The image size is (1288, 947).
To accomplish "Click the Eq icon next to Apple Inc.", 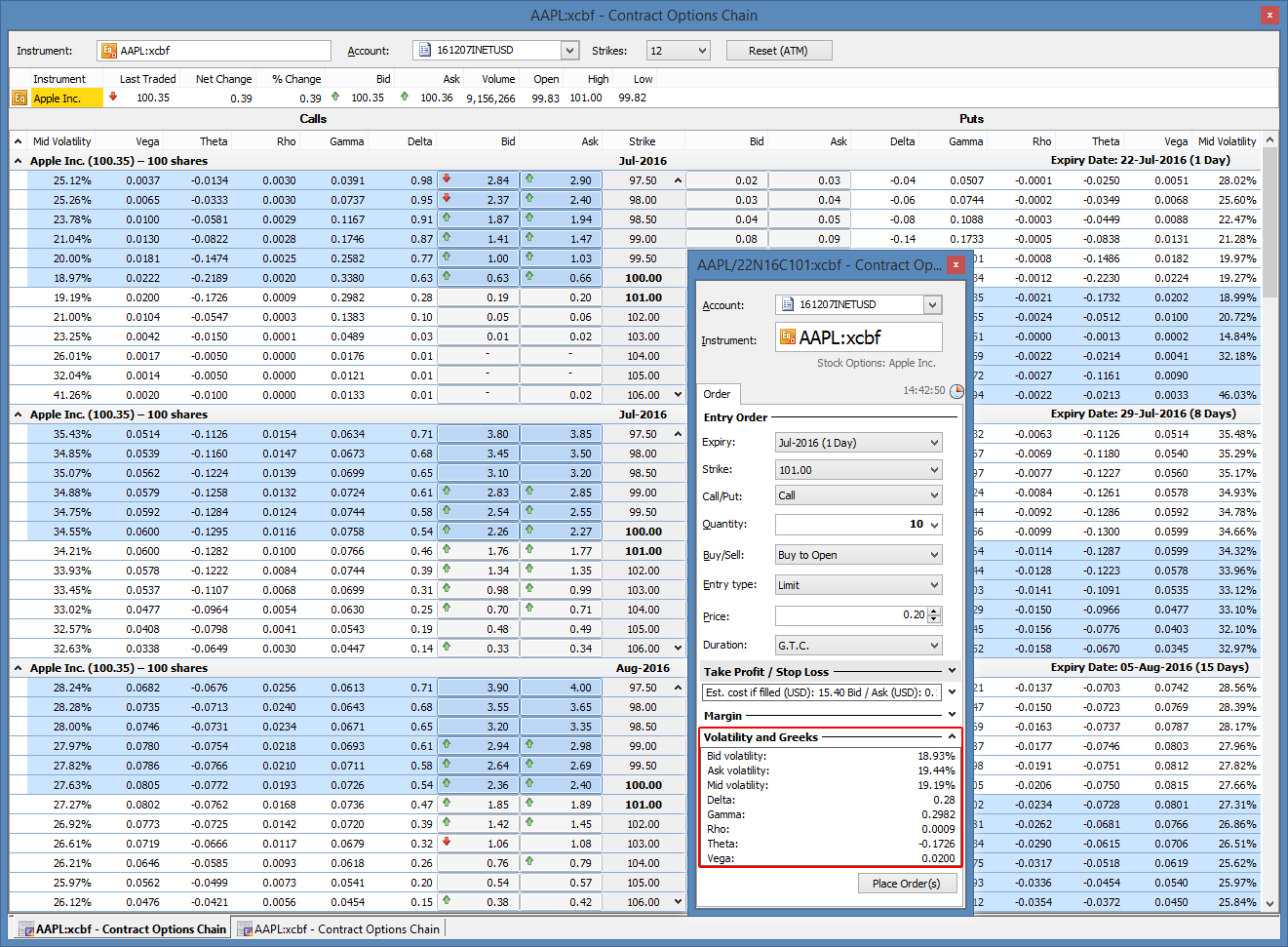I will 20,98.
